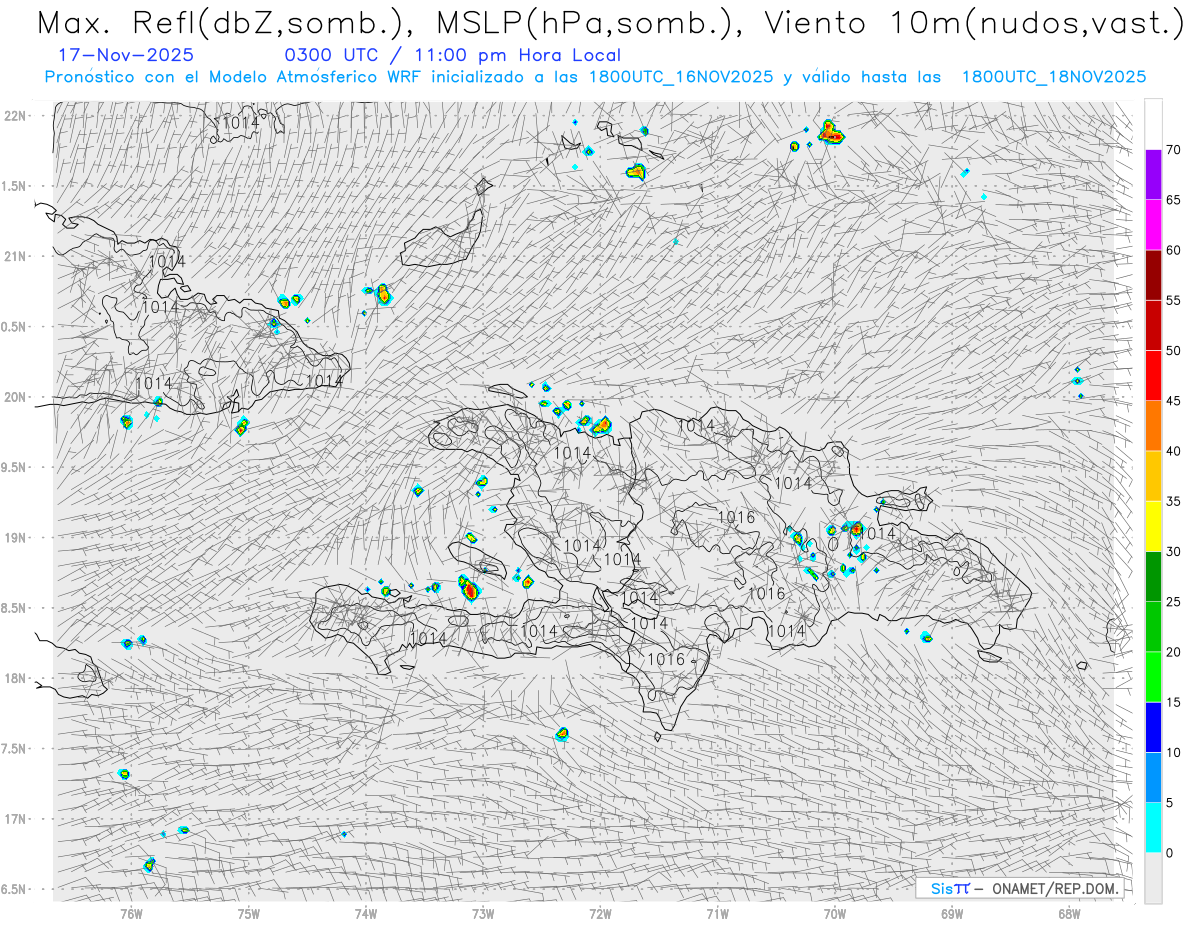Click the colorbar scale value '55'
The image size is (1200, 927).
pyautogui.click(x=1173, y=300)
